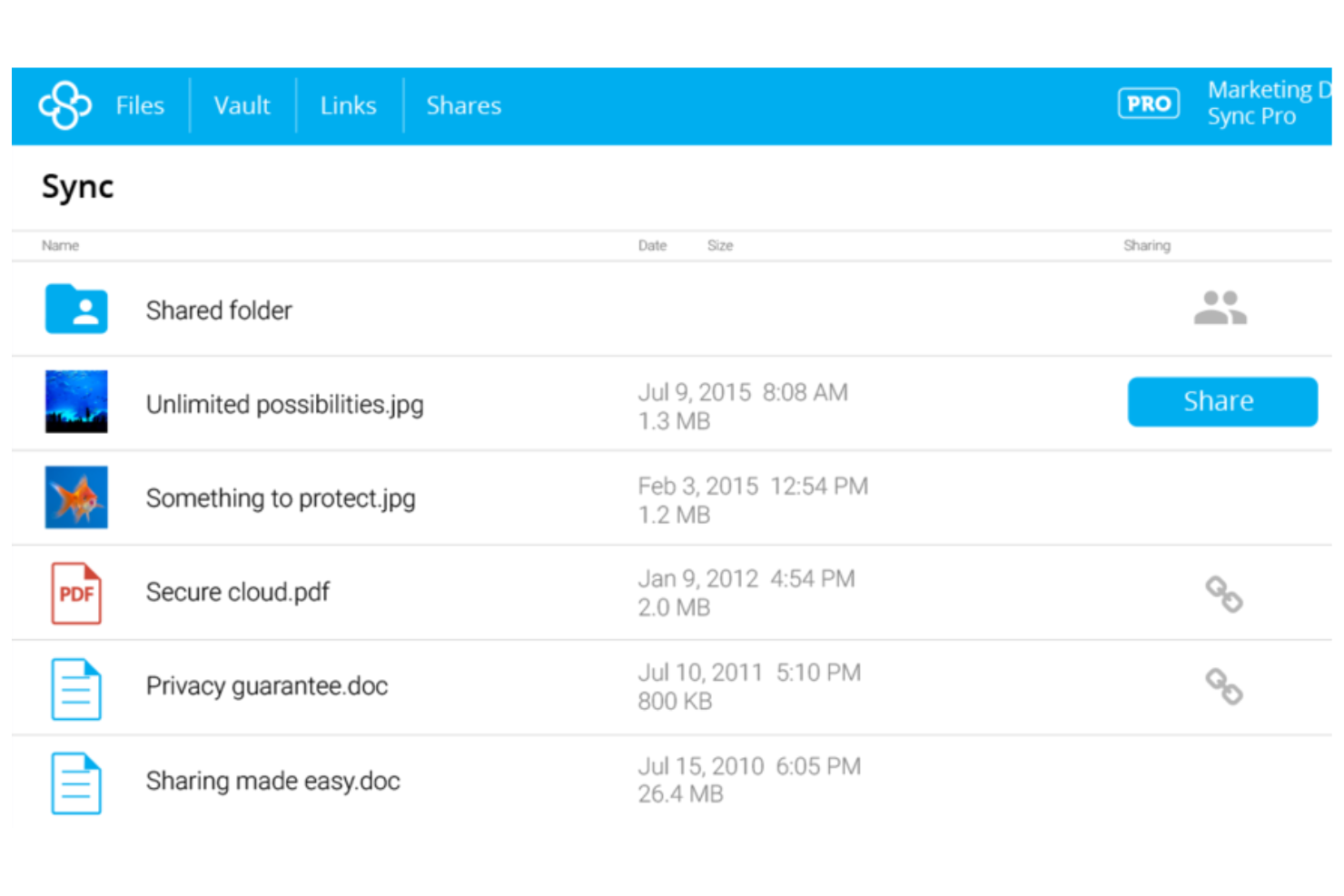Screen dimensions: 1344x896
Task: Sort by the Date column header
Action: 652,245
